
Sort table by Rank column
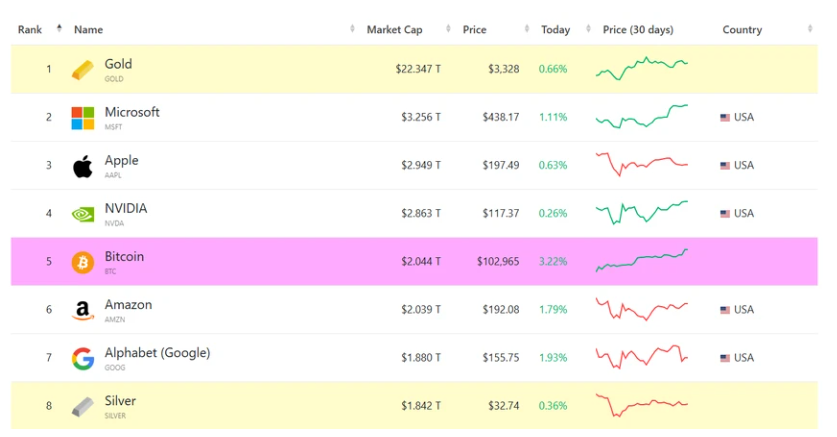[x=28, y=30]
